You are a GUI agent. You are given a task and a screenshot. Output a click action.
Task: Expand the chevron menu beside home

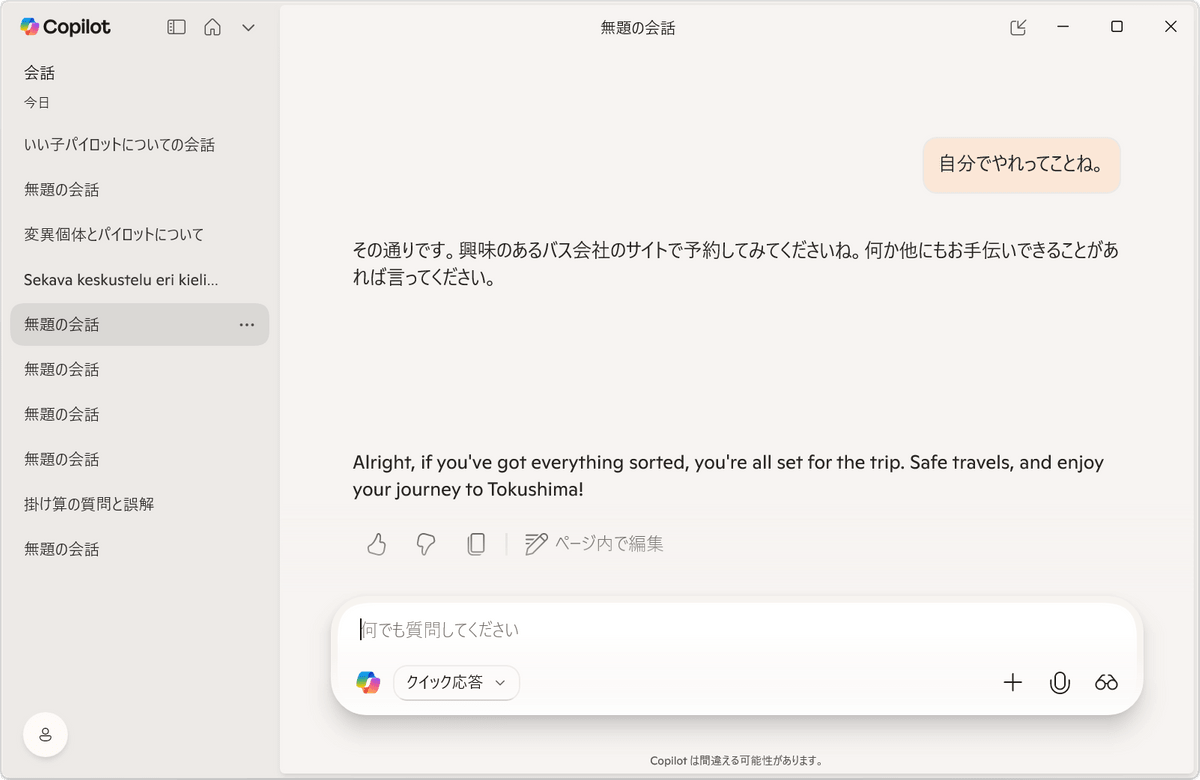(x=249, y=28)
